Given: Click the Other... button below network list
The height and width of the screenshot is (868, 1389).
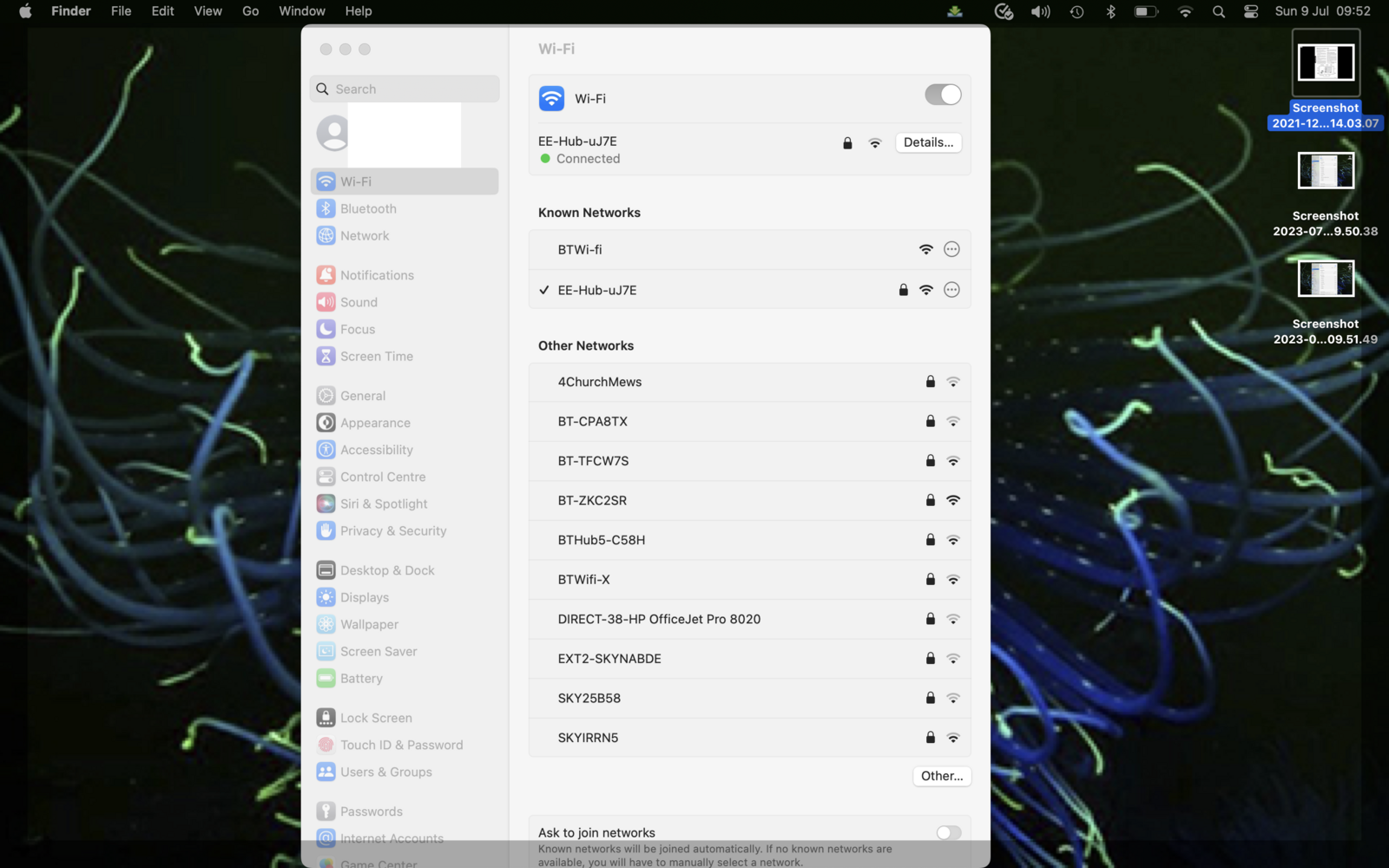Looking at the screenshot, I should [941, 776].
